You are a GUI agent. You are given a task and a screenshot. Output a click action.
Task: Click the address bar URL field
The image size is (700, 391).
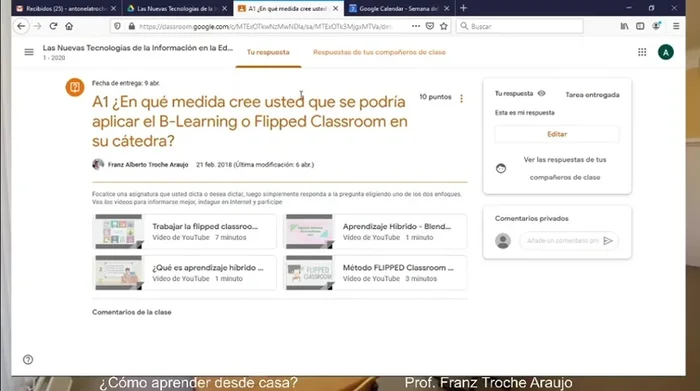(266, 26)
